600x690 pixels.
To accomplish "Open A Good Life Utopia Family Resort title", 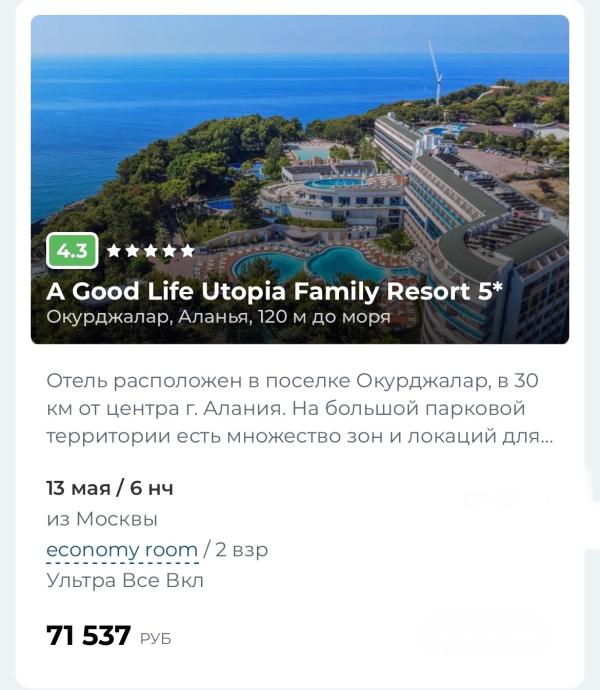I will 274,291.
